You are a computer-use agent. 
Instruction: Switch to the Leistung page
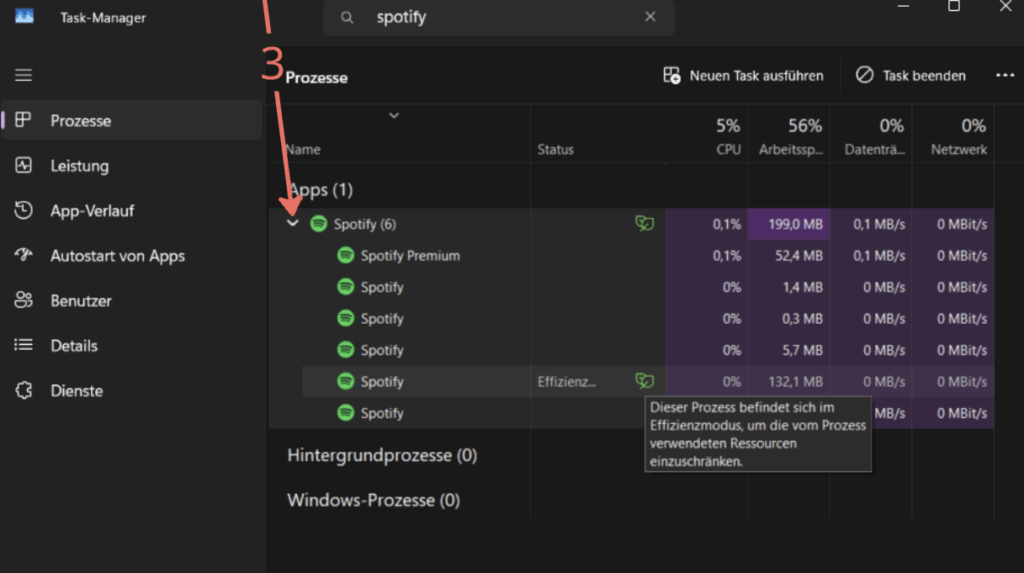(x=131, y=166)
